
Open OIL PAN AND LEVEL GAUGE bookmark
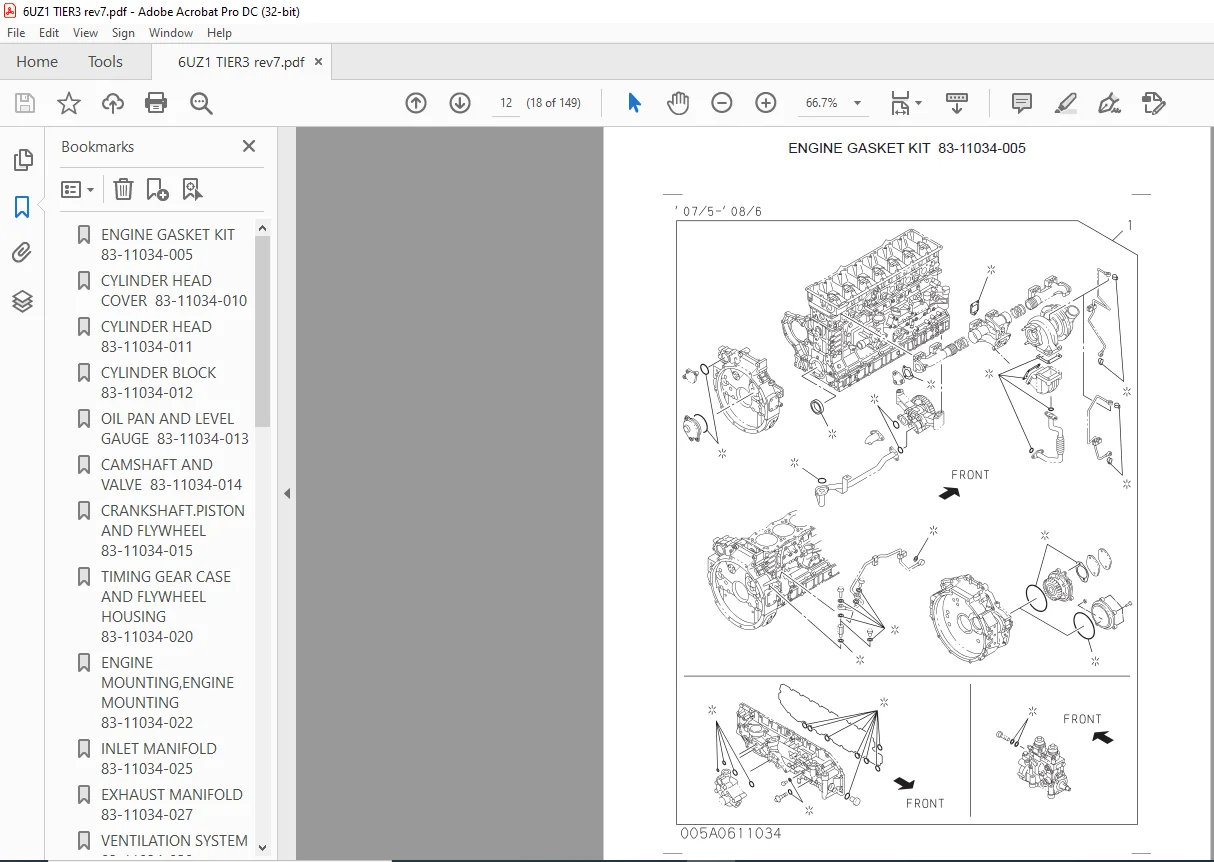point(175,428)
